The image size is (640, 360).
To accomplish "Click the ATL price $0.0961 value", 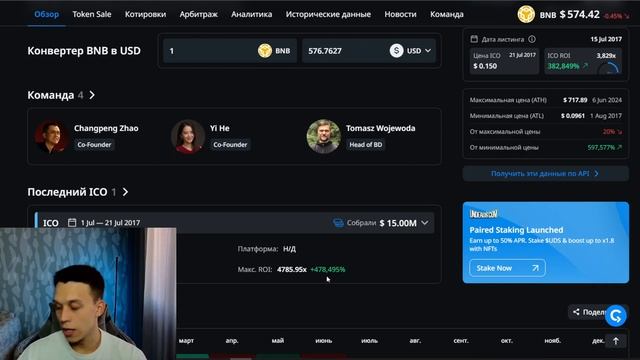I will (x=573, y=116).
